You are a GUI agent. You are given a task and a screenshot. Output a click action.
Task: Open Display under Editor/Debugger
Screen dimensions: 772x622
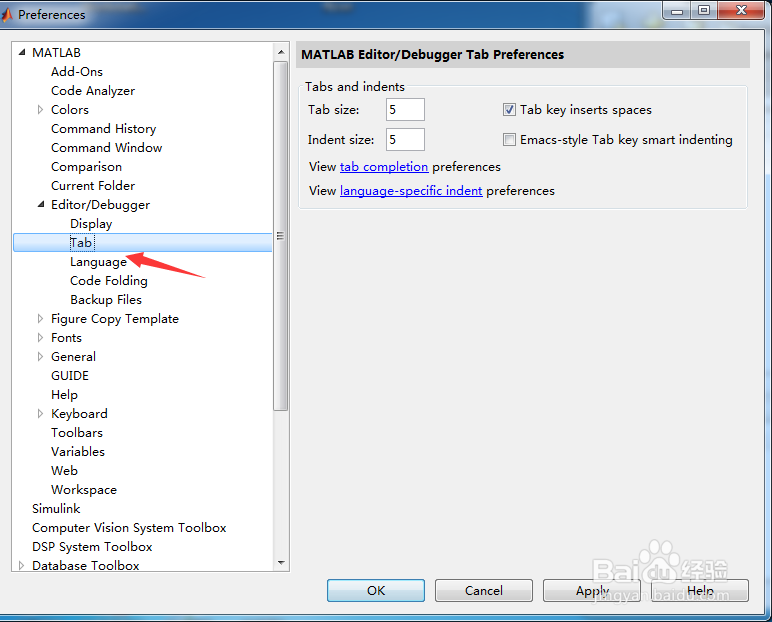[x=91, y=224]
